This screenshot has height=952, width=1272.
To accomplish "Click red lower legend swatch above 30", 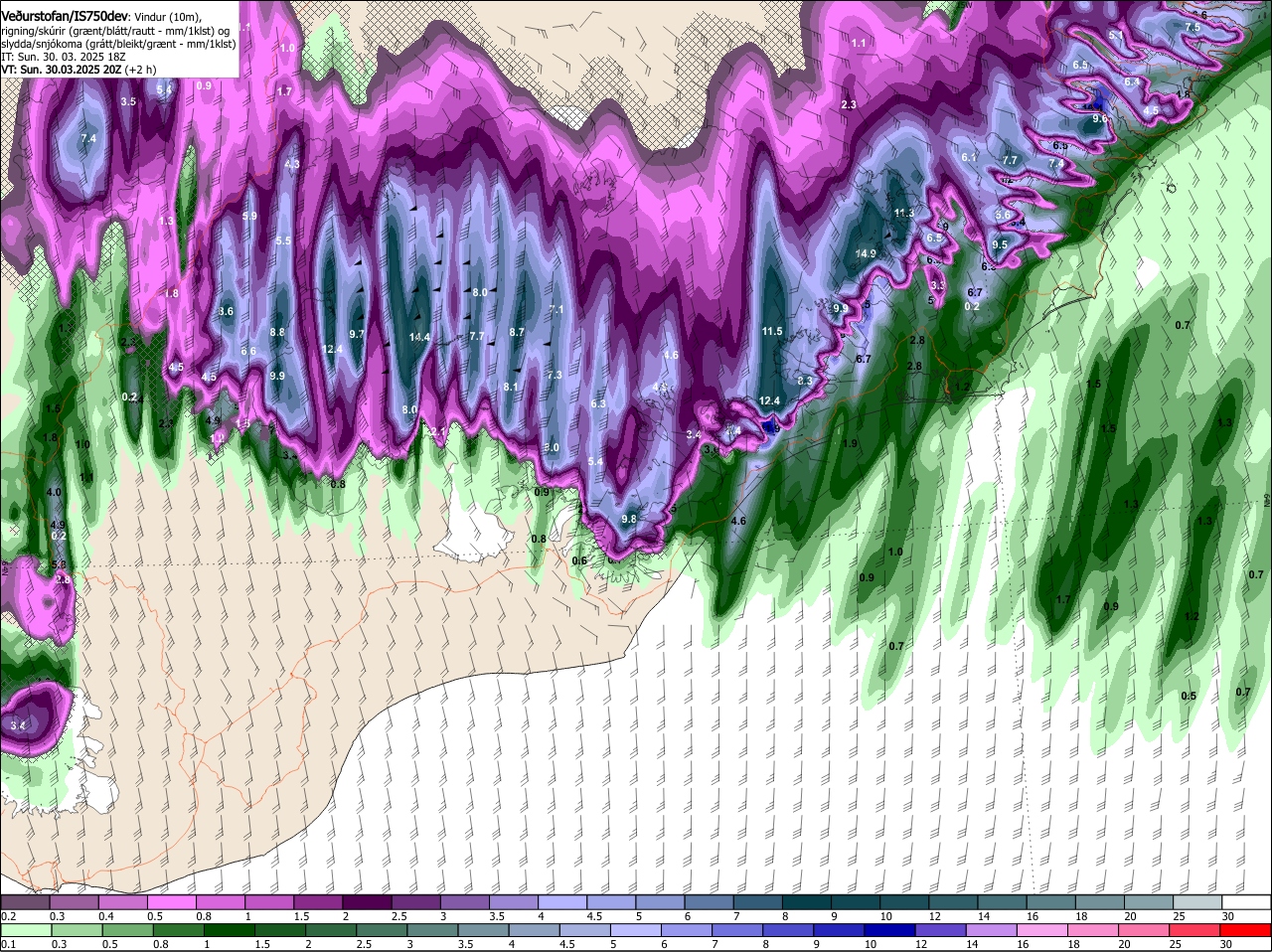I will (x=1247, y=929).
